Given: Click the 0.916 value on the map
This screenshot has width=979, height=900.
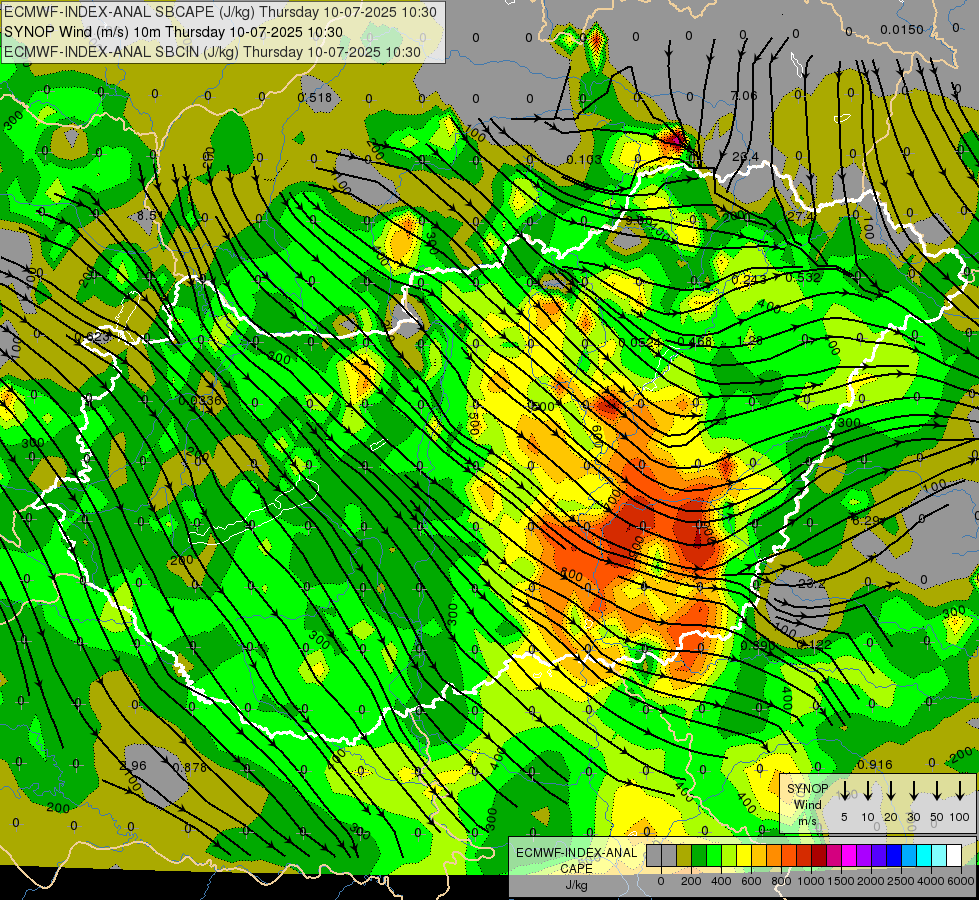Looking at the screenshot, I should pos(875,764).
